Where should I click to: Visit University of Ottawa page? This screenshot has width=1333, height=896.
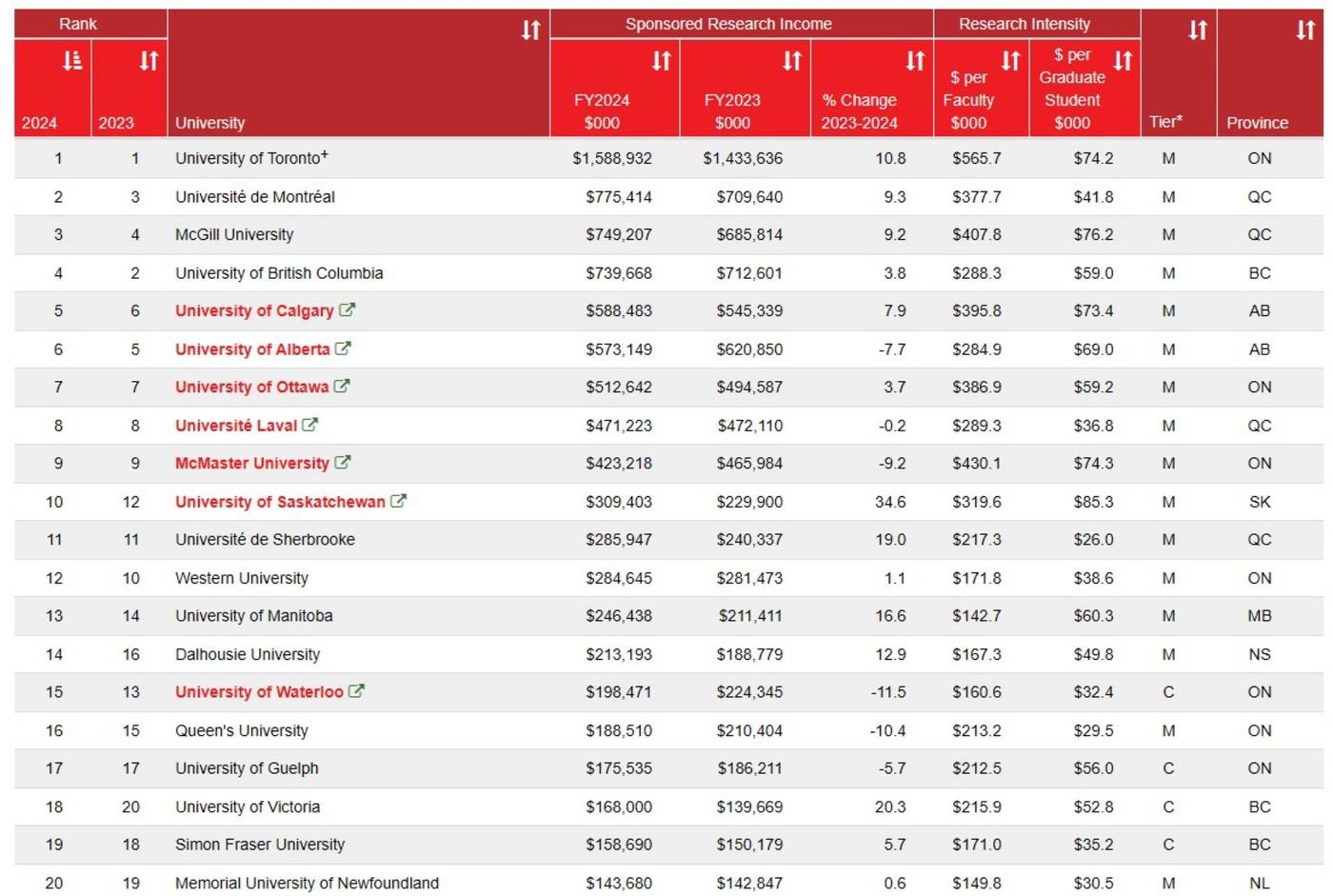click(x=251, y=388)
